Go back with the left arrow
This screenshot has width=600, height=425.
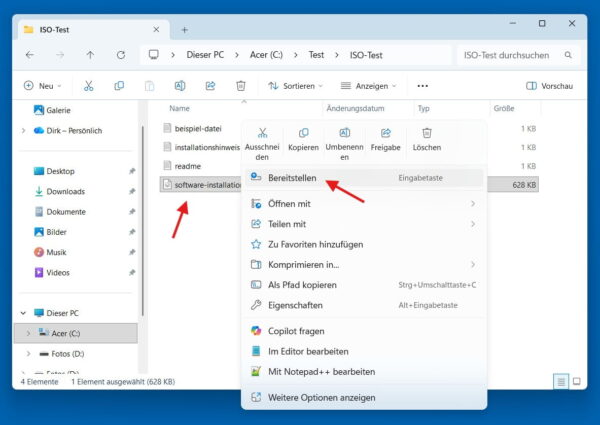pos(29,55)
